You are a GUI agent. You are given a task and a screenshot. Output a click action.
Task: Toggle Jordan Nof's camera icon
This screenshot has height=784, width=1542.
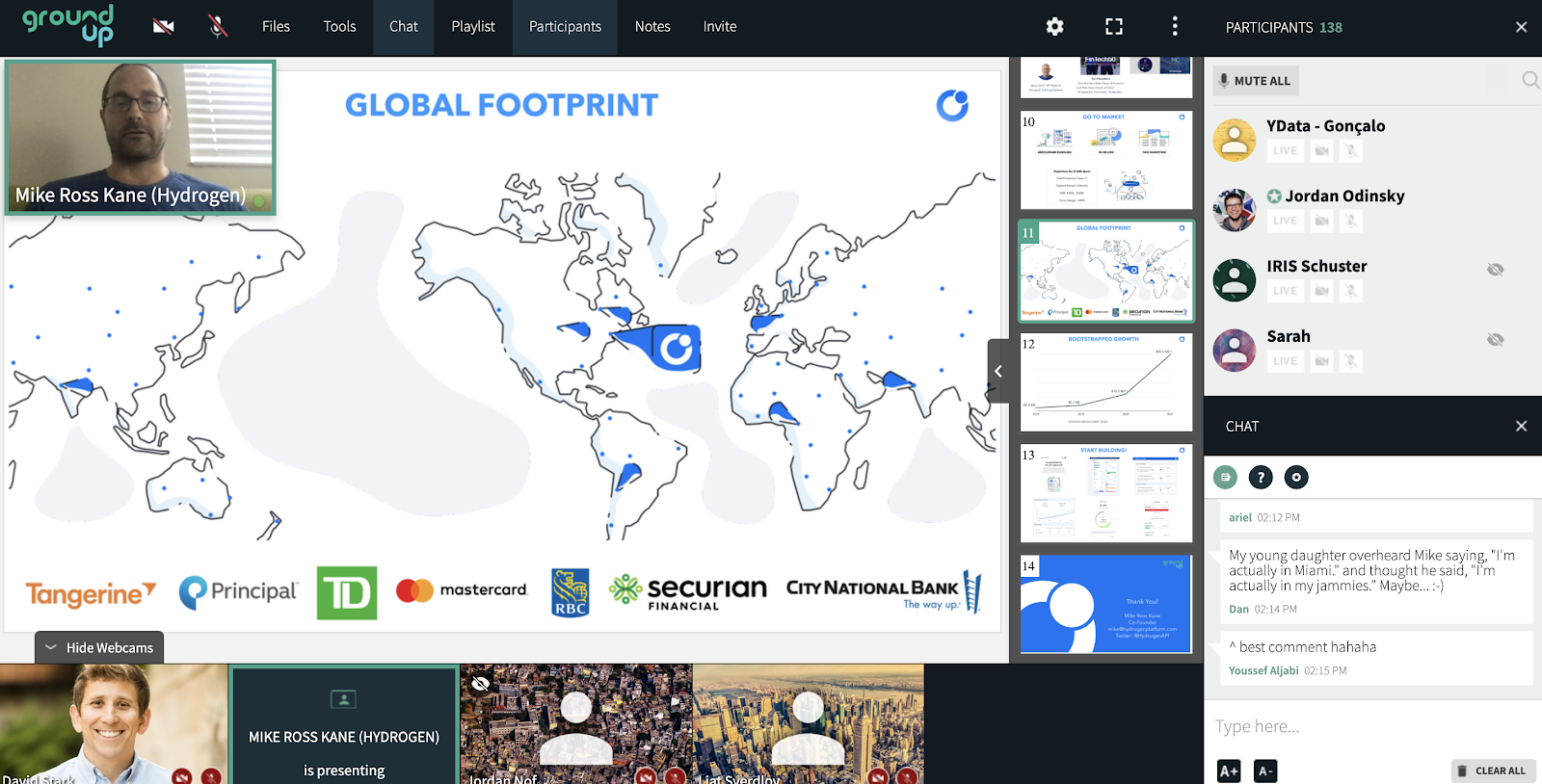tap(646, 776)
